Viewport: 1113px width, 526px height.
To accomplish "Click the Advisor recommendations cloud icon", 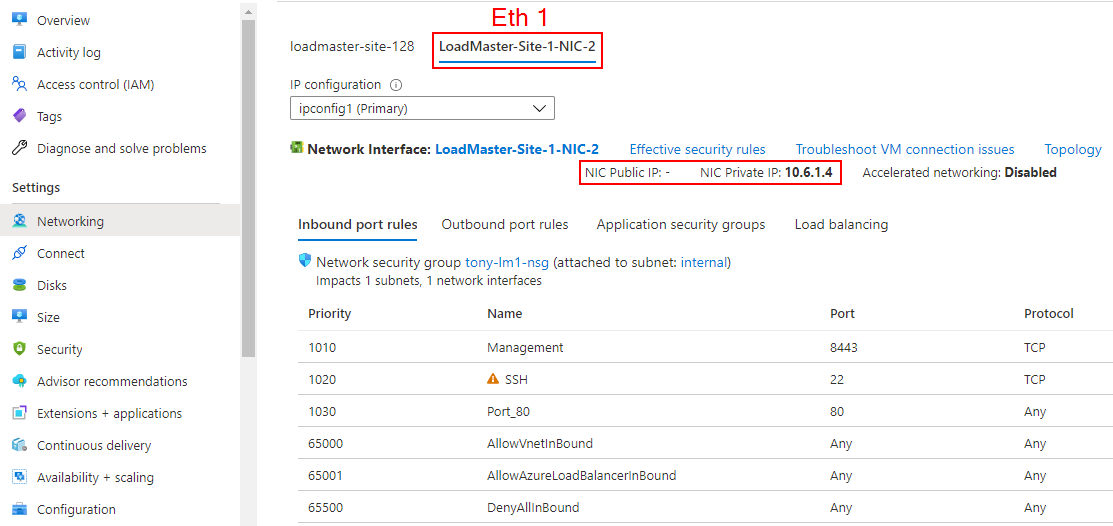I will 20,381.
